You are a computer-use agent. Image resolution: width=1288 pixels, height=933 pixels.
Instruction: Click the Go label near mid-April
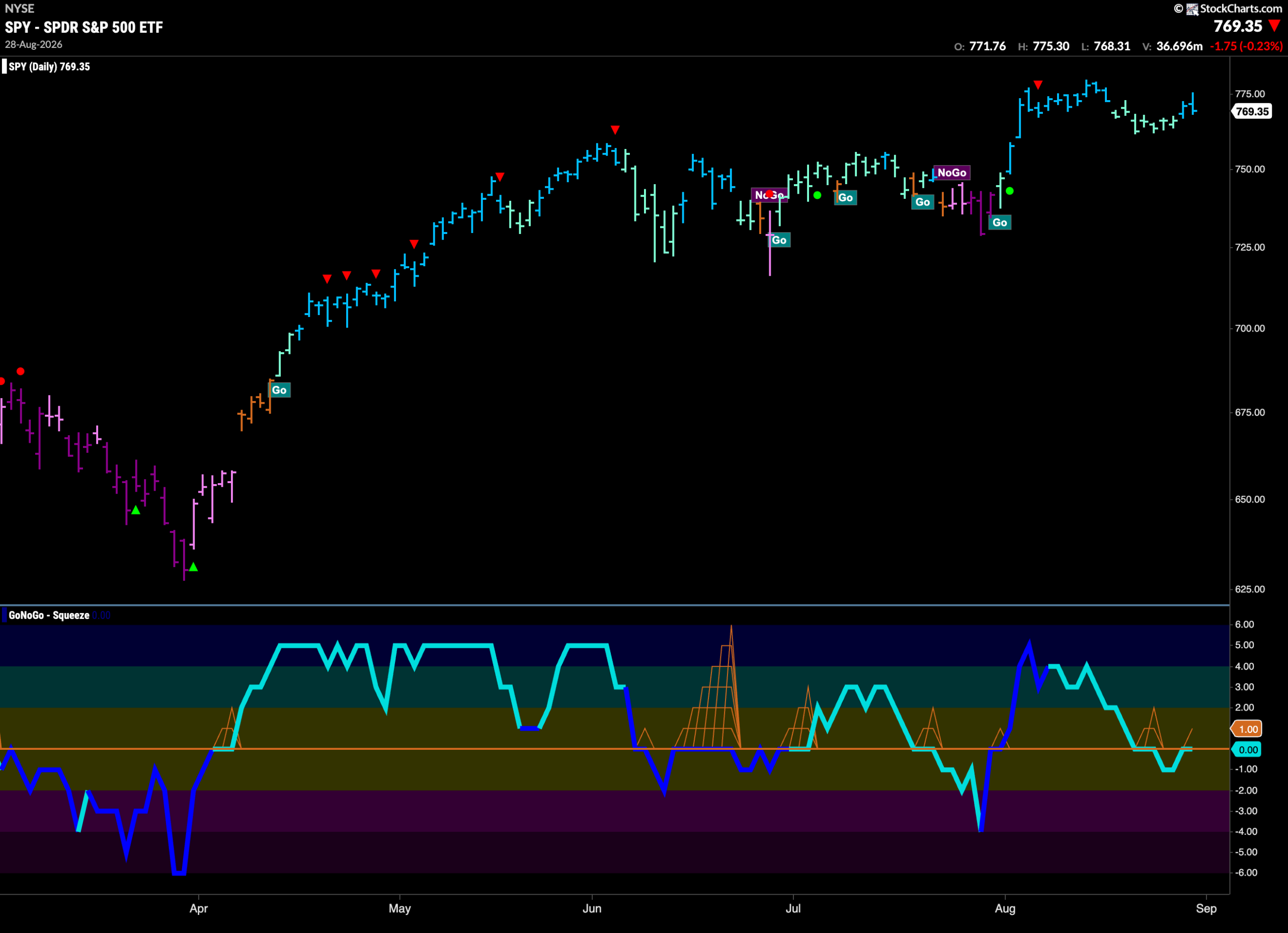[279, 390]
